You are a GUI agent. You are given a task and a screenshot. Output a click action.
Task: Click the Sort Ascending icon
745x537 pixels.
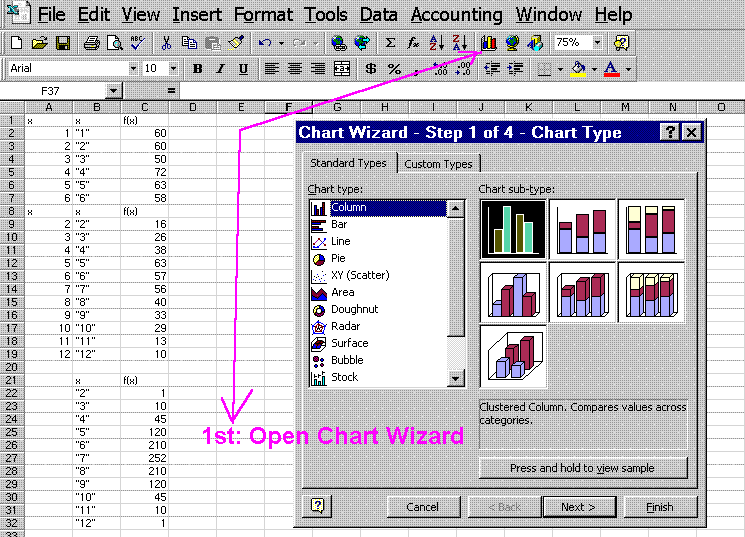436,43
